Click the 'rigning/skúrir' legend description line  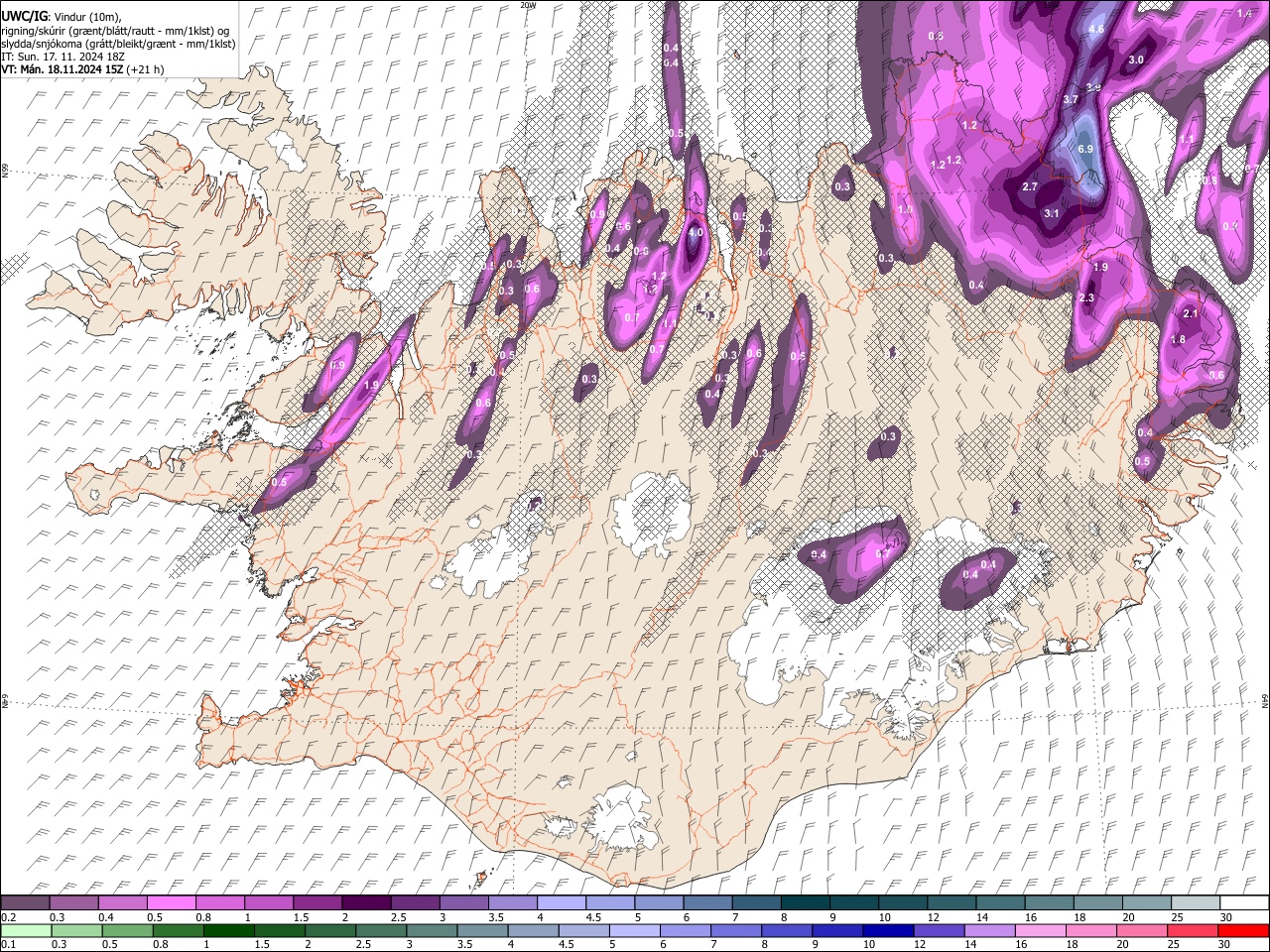(x=115, y=30)
